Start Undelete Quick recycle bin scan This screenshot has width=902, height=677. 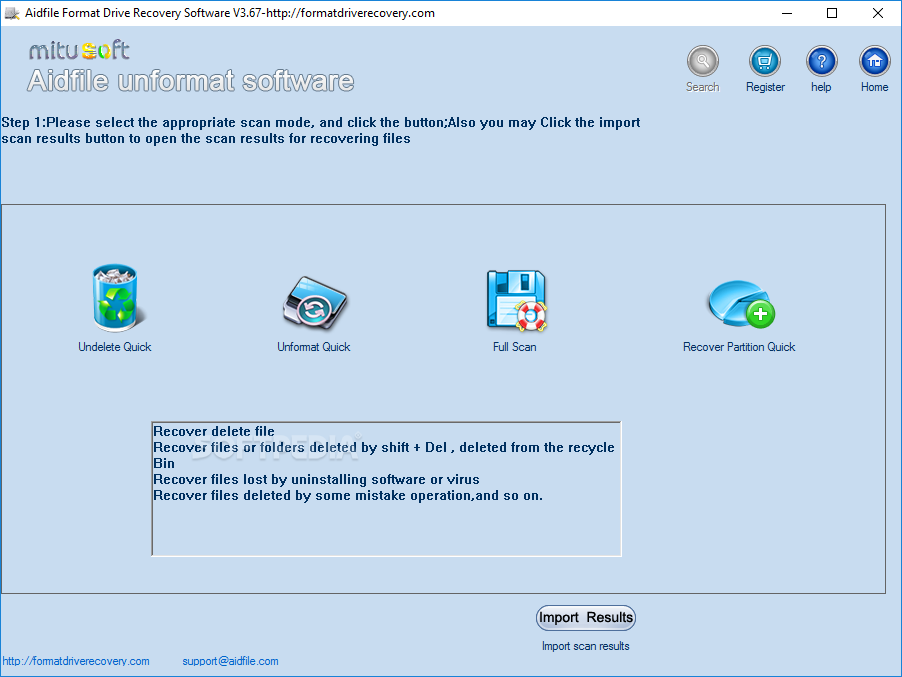117,298
